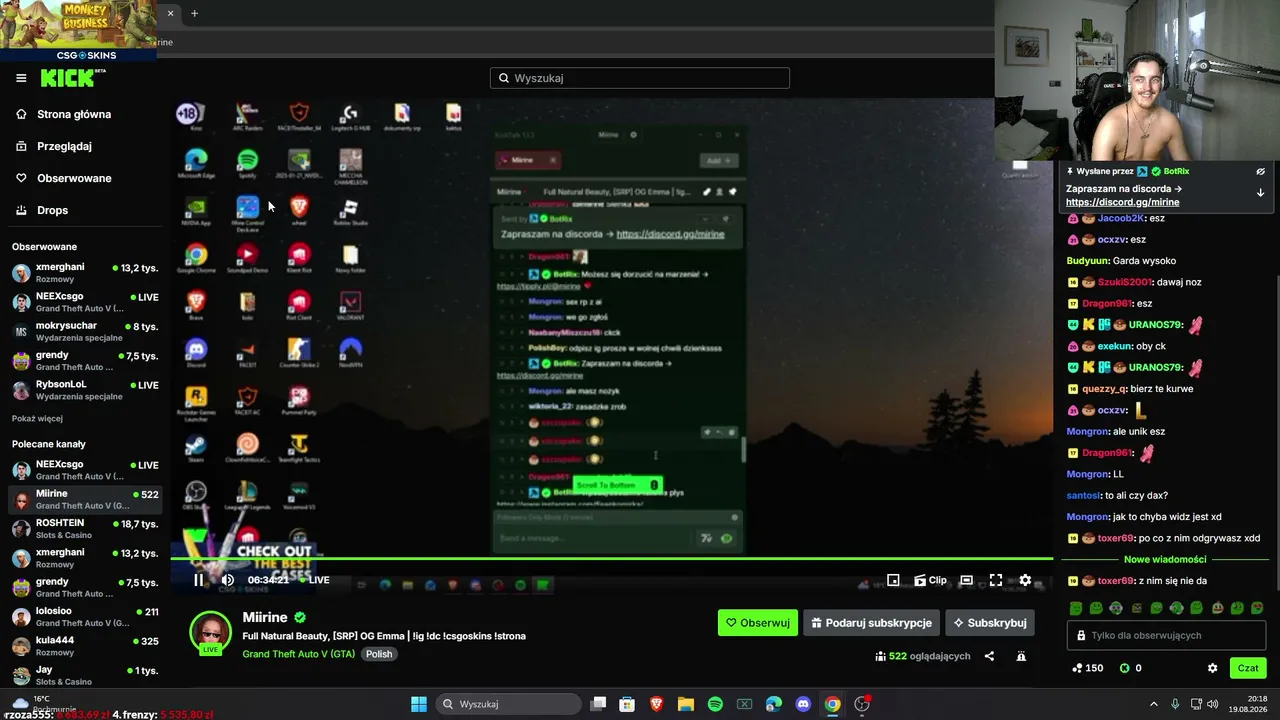Open Przeglądaj in the sidebar
Screen dimensions: 1280x720
click(64, 146)
